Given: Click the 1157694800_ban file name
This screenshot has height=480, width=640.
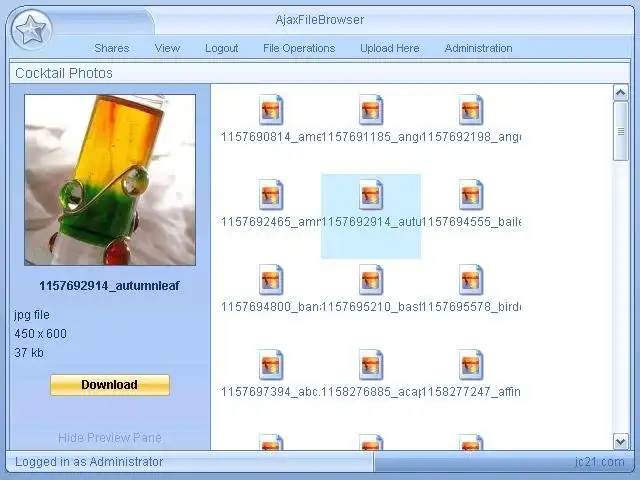Looking at the screenshot, I should [x=271, y=307].
